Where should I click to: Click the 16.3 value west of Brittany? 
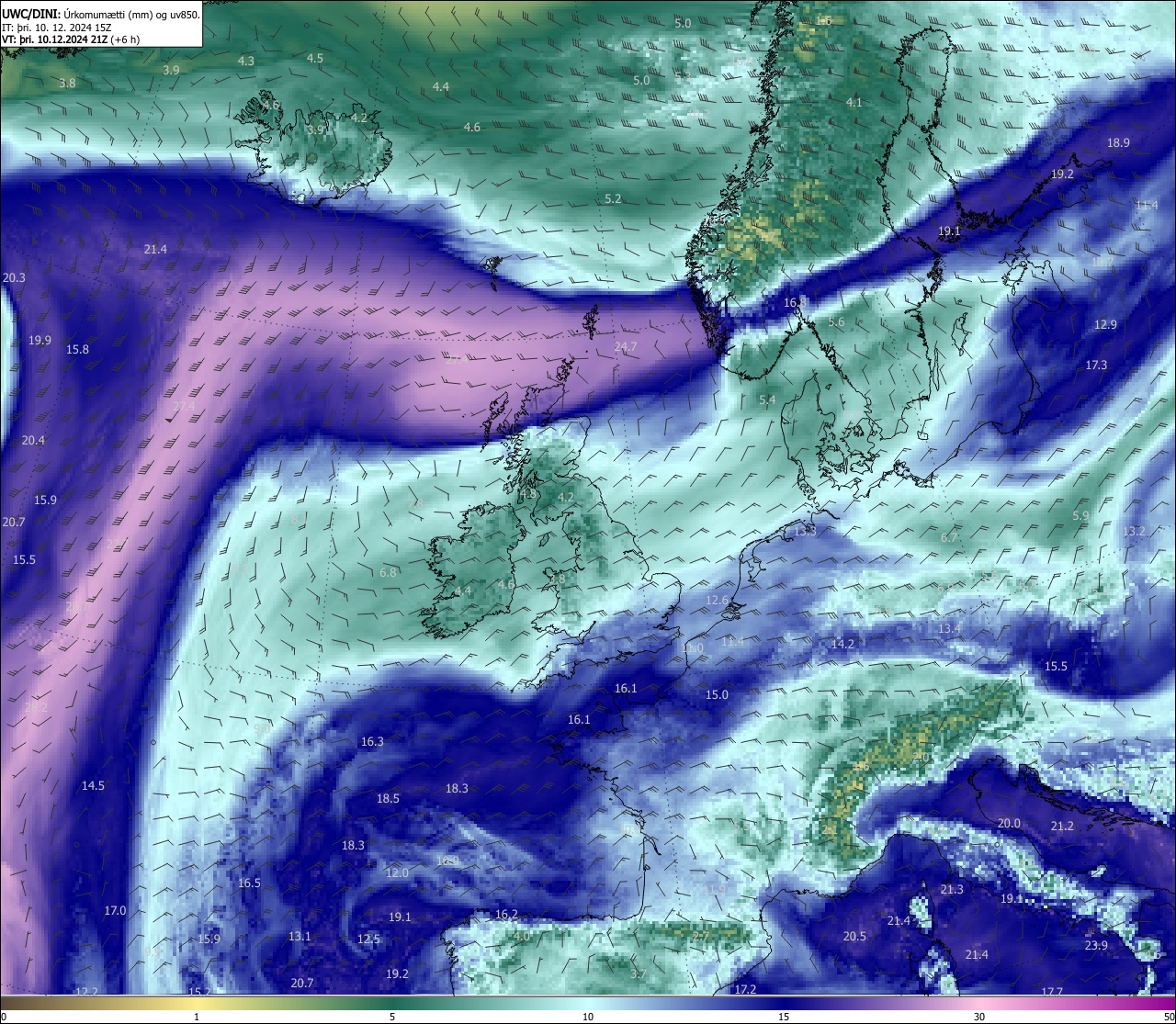372,742
